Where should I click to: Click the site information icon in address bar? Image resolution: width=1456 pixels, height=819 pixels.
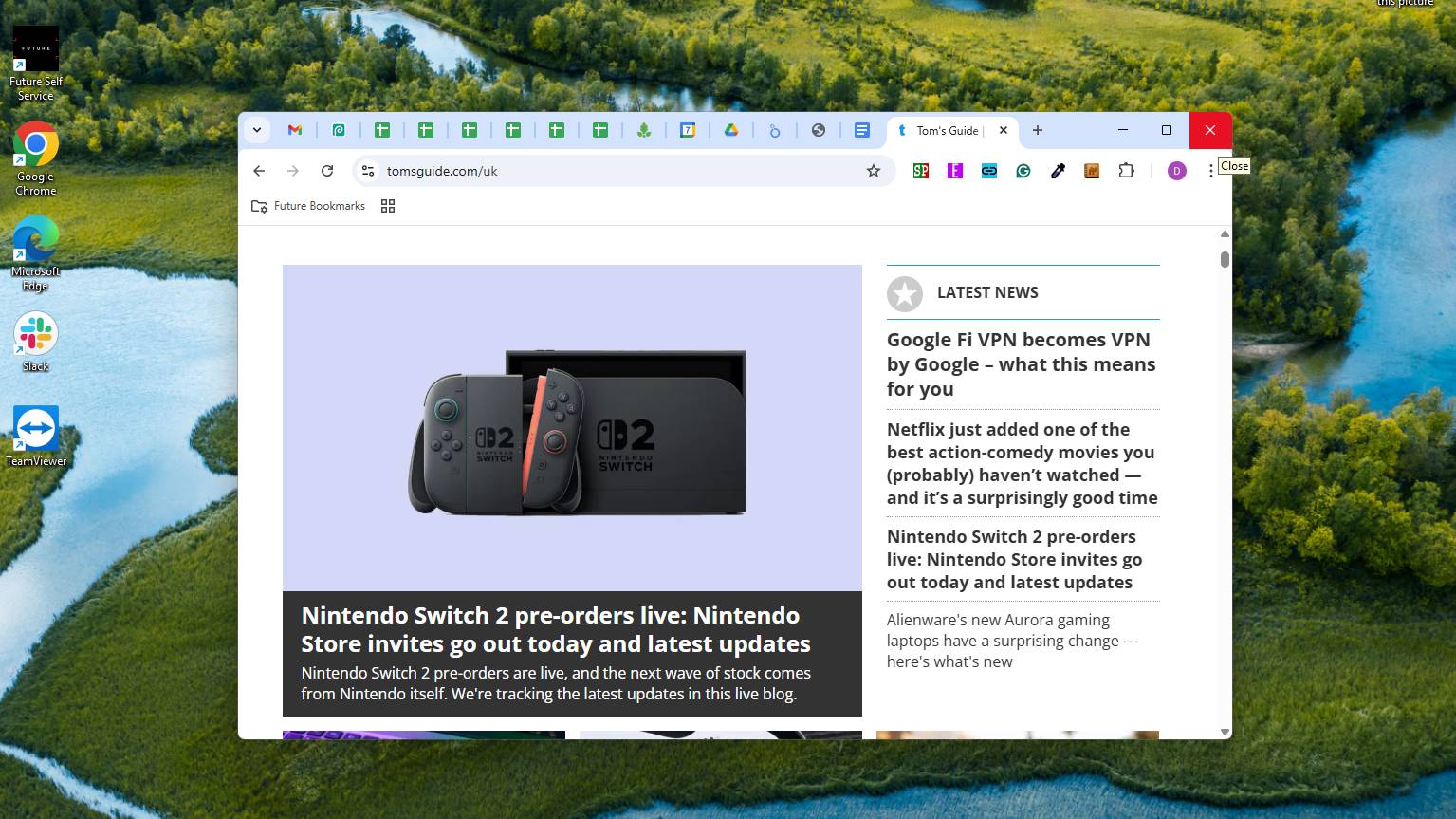coord(367,171)
